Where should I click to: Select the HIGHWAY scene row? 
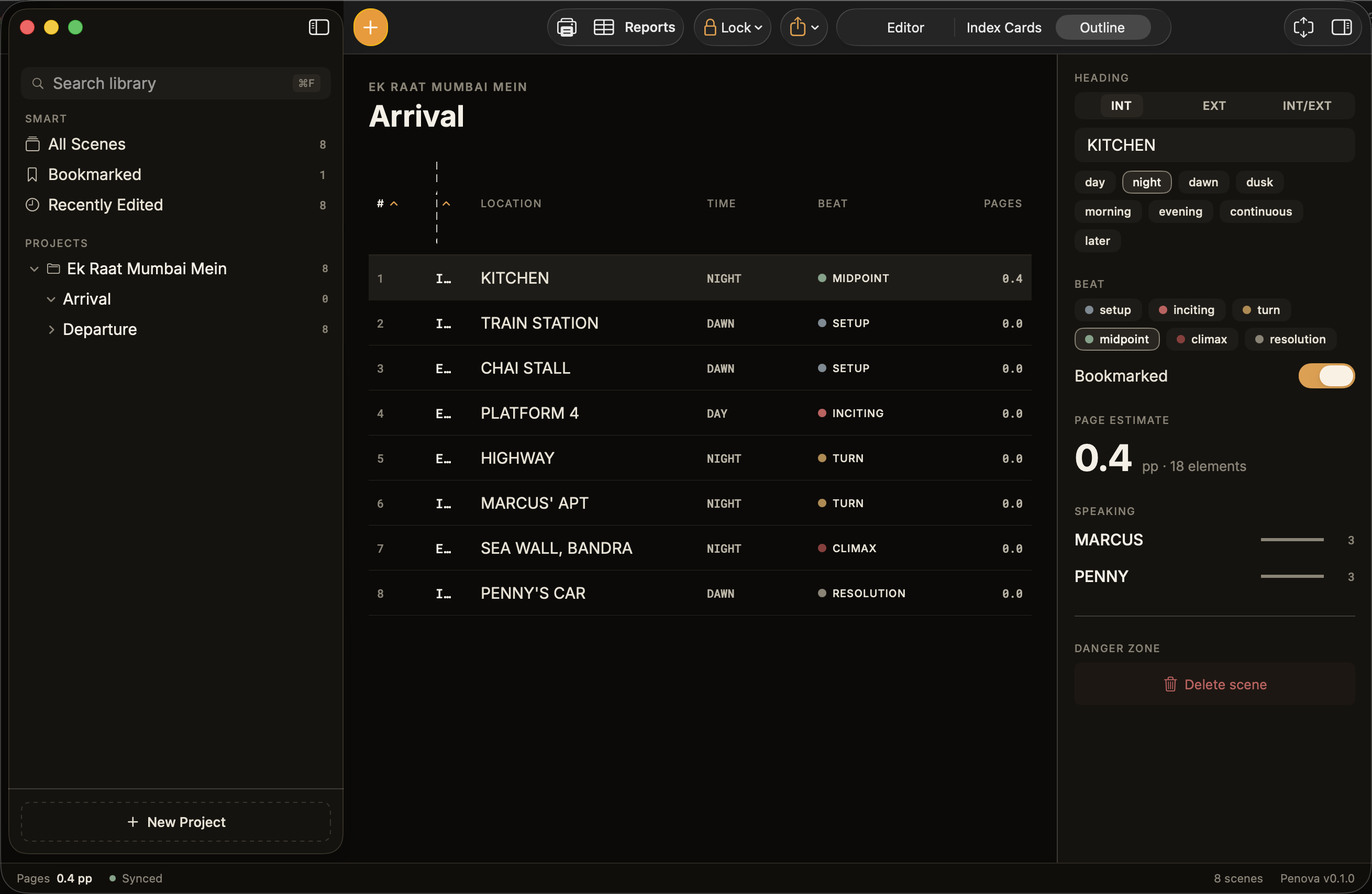(699, 458)
